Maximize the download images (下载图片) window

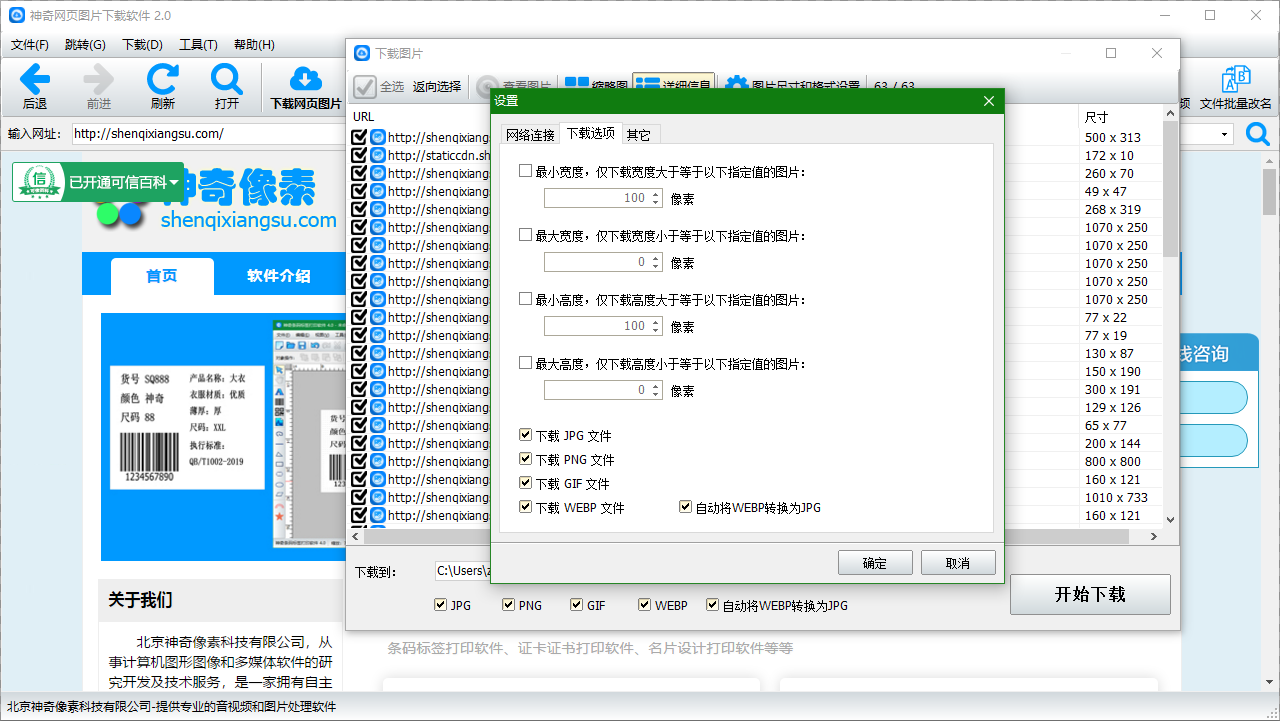[1111, 53]
